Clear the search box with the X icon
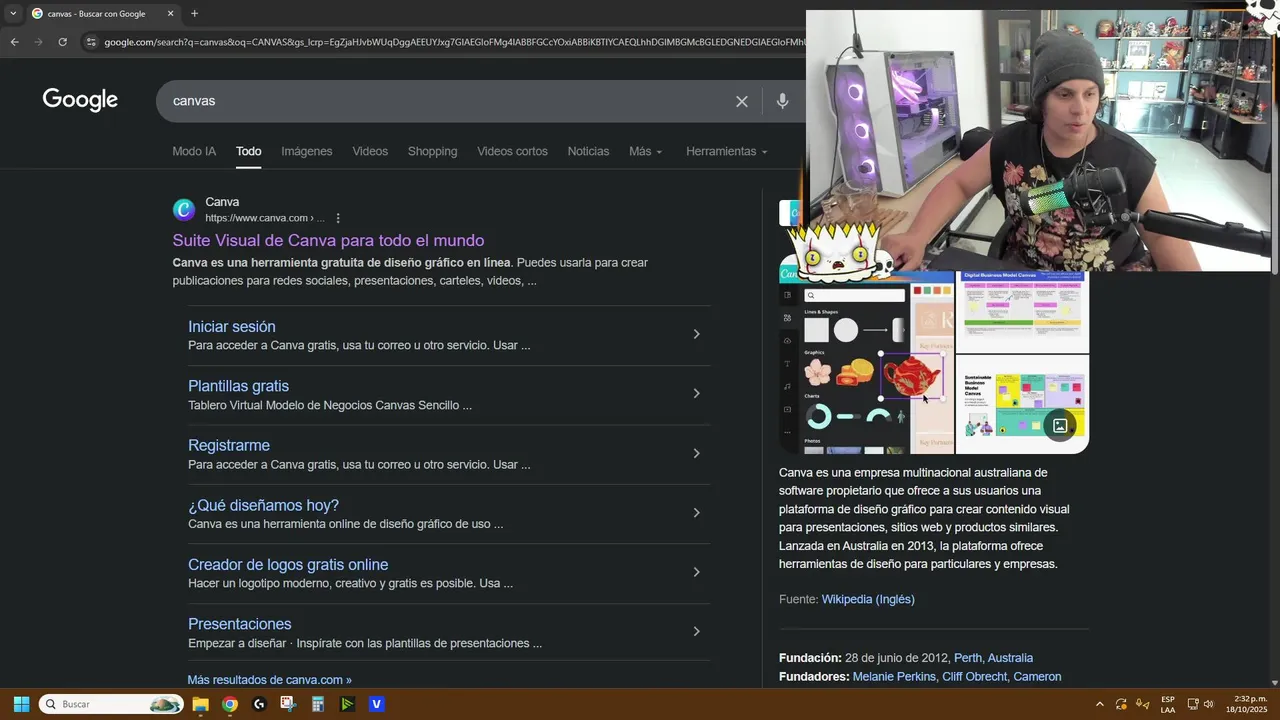 coord(742,101)
